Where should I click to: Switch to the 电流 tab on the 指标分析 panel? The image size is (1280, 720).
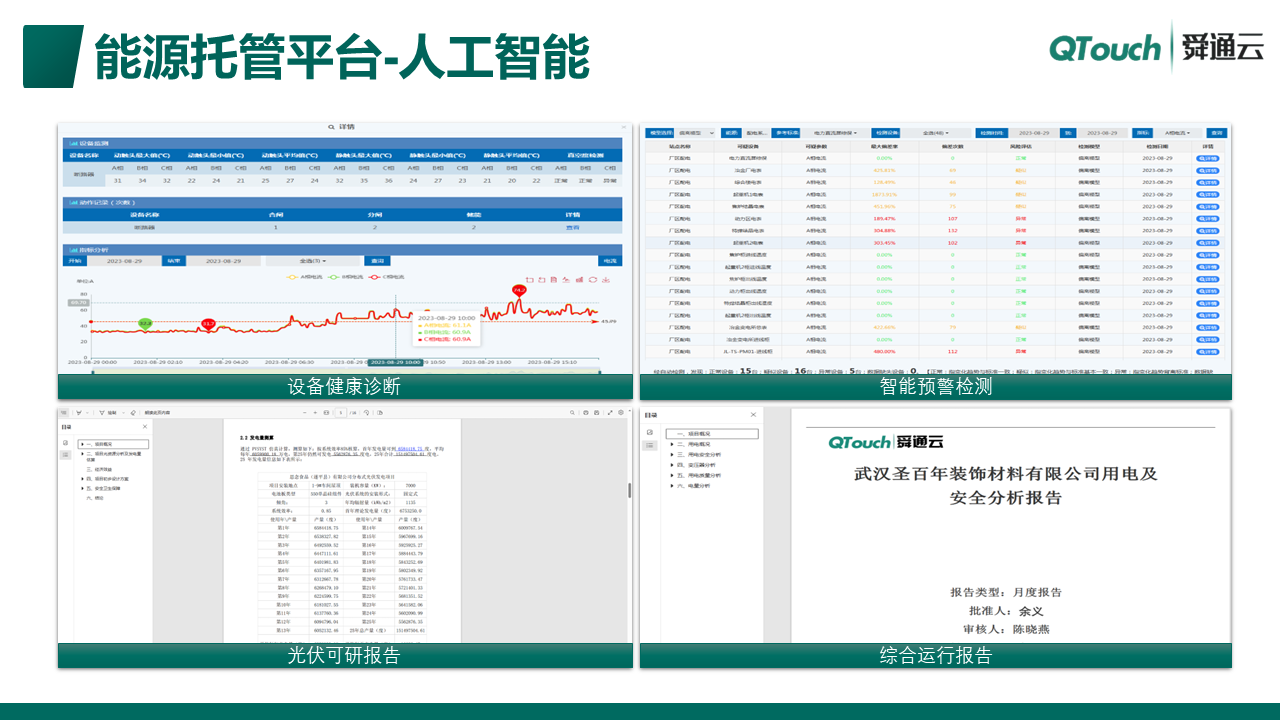pyautogui.click(x=612, y=260)
